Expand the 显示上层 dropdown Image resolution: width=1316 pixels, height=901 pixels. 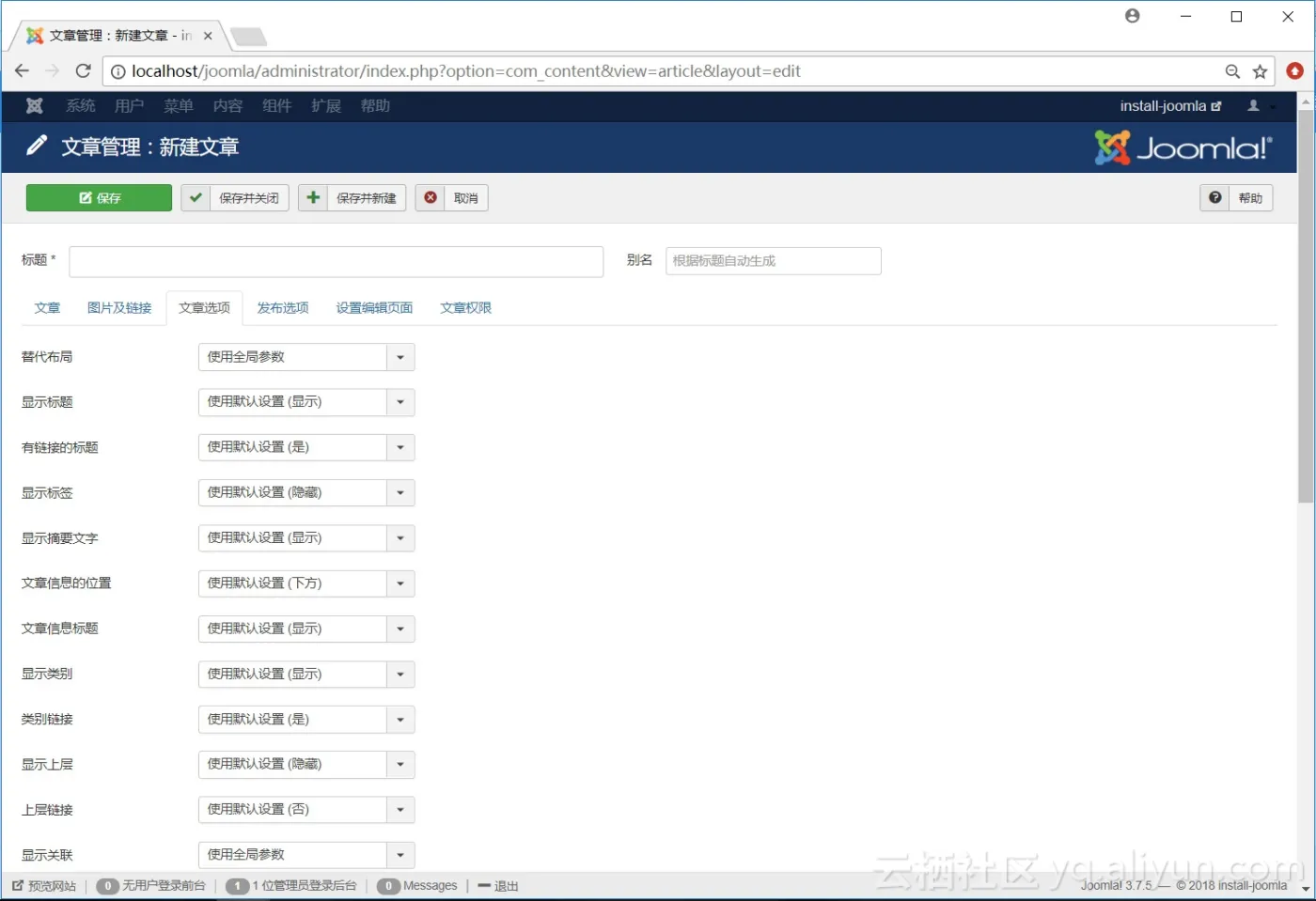(306, 765)
